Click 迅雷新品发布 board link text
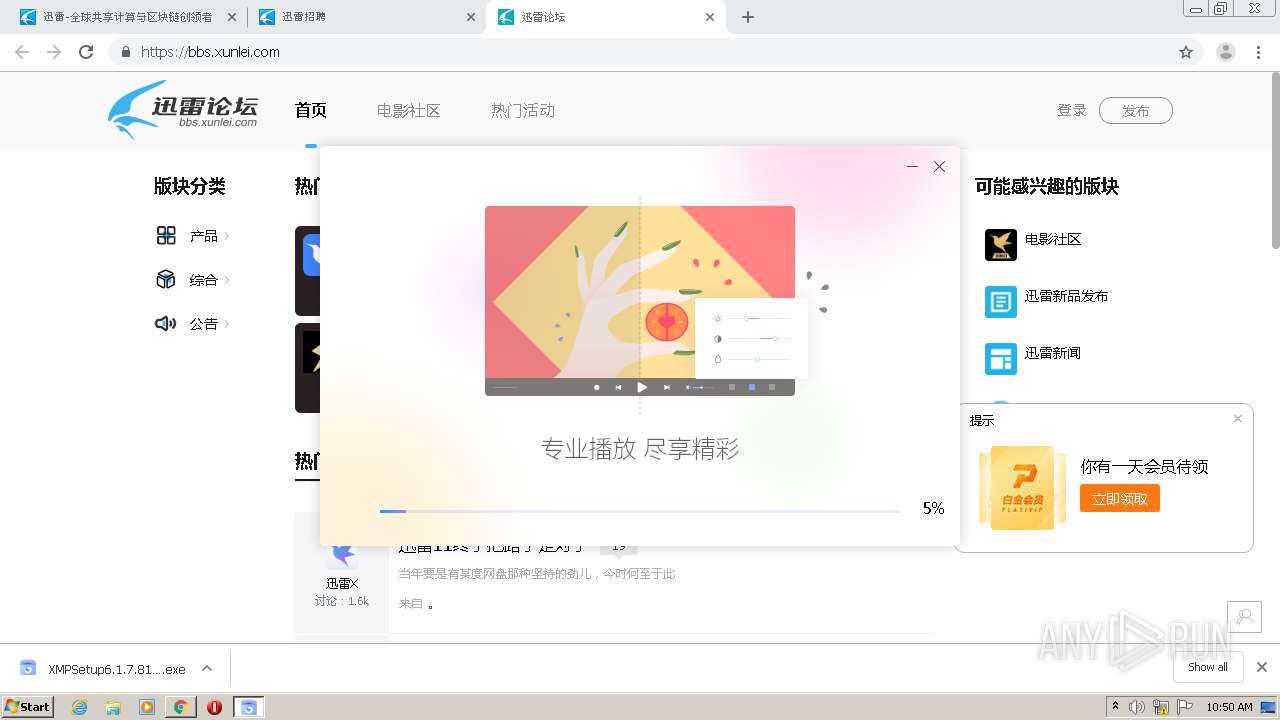The height and width of the screenshot is (720, 1280). point(1066,296)
